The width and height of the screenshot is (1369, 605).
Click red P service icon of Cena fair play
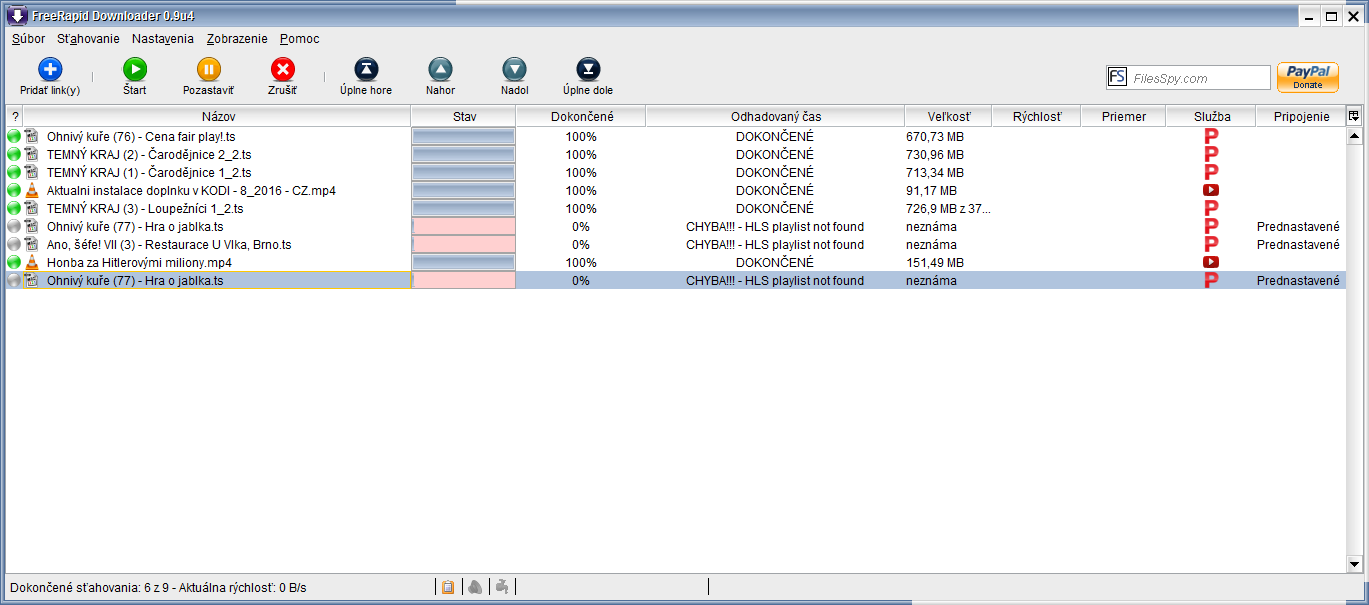click(x=1211, y=136)
